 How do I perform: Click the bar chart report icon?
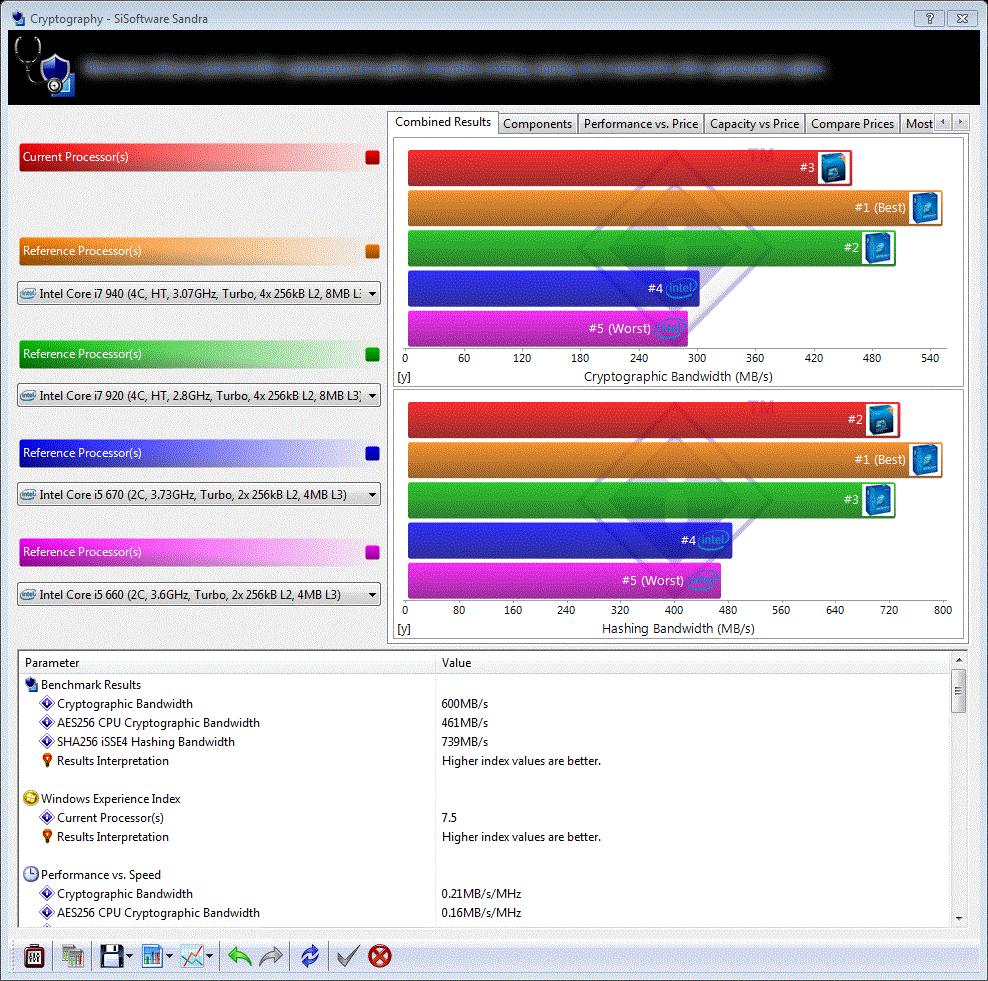click(152, 956)
